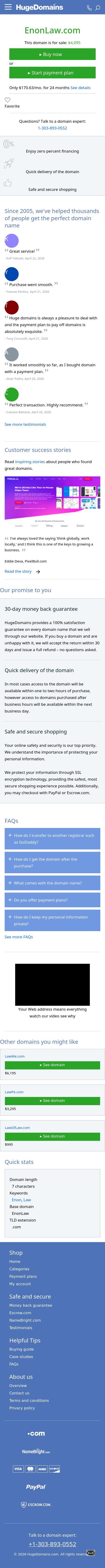Play the Web address video thumbnail
Screen dimensions: 105x1568
(x=52, y=984)
